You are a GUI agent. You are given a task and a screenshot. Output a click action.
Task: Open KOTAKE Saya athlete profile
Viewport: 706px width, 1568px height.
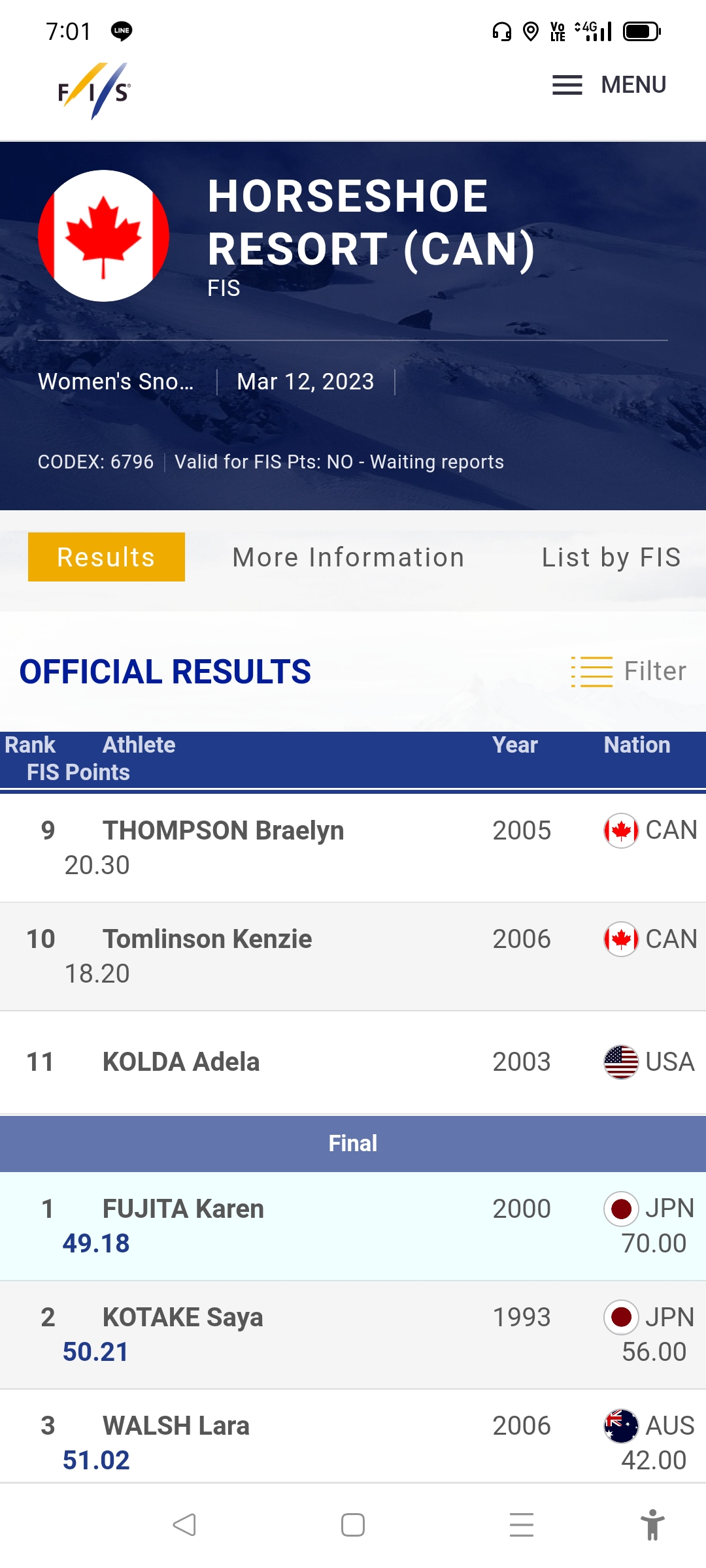[182, 1317]
